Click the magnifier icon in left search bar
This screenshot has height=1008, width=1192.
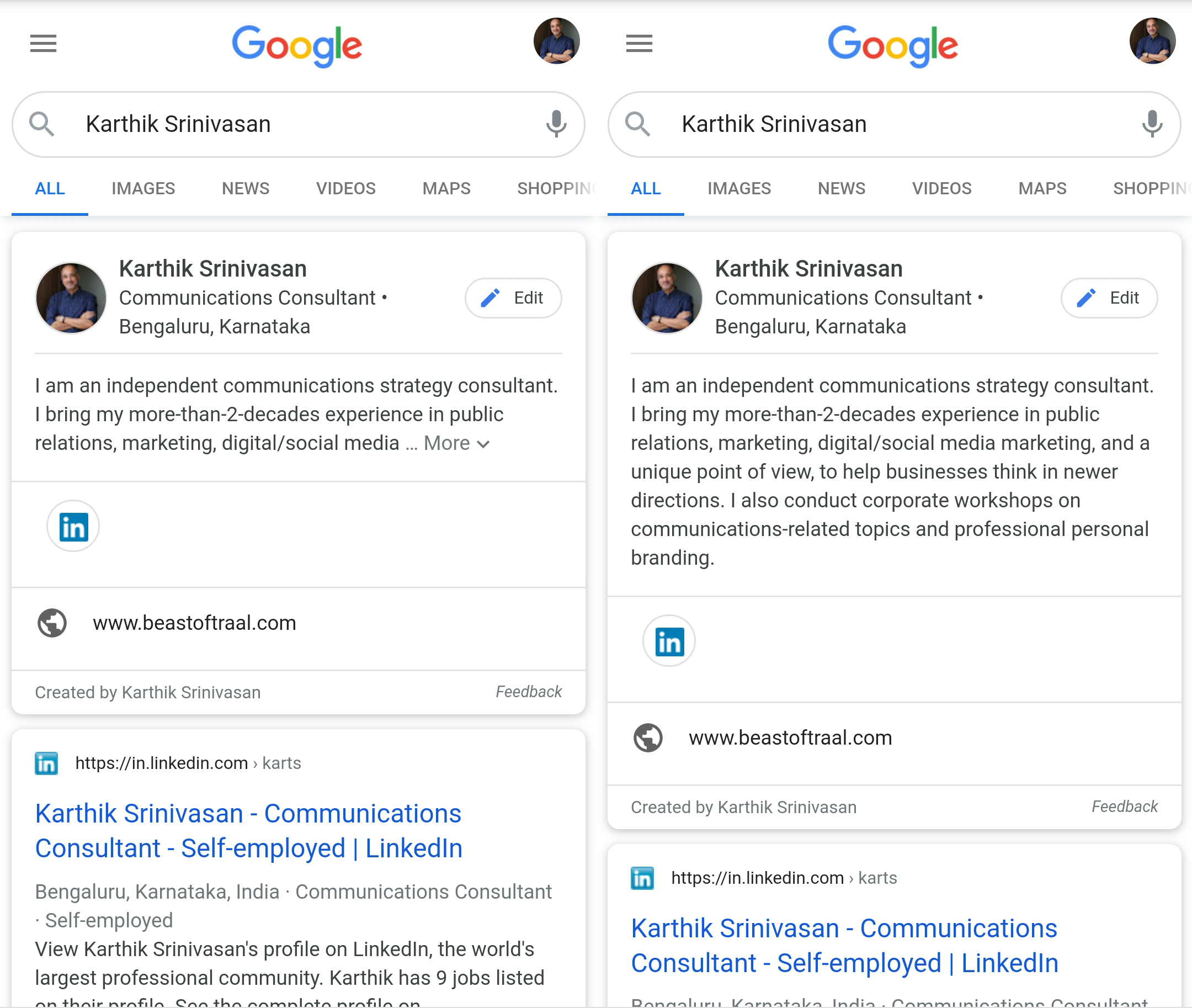[42, 124]
